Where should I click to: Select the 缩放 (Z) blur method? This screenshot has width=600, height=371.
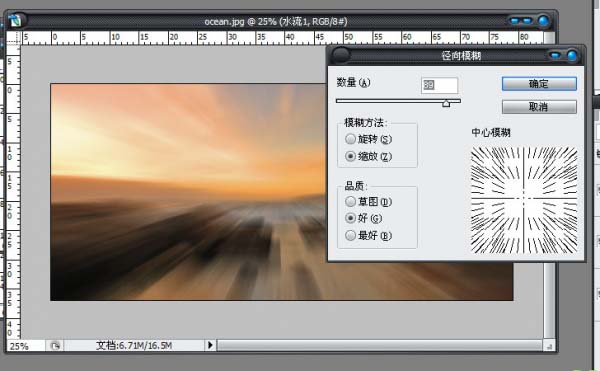pyautogui.click(x=351, y=156)
